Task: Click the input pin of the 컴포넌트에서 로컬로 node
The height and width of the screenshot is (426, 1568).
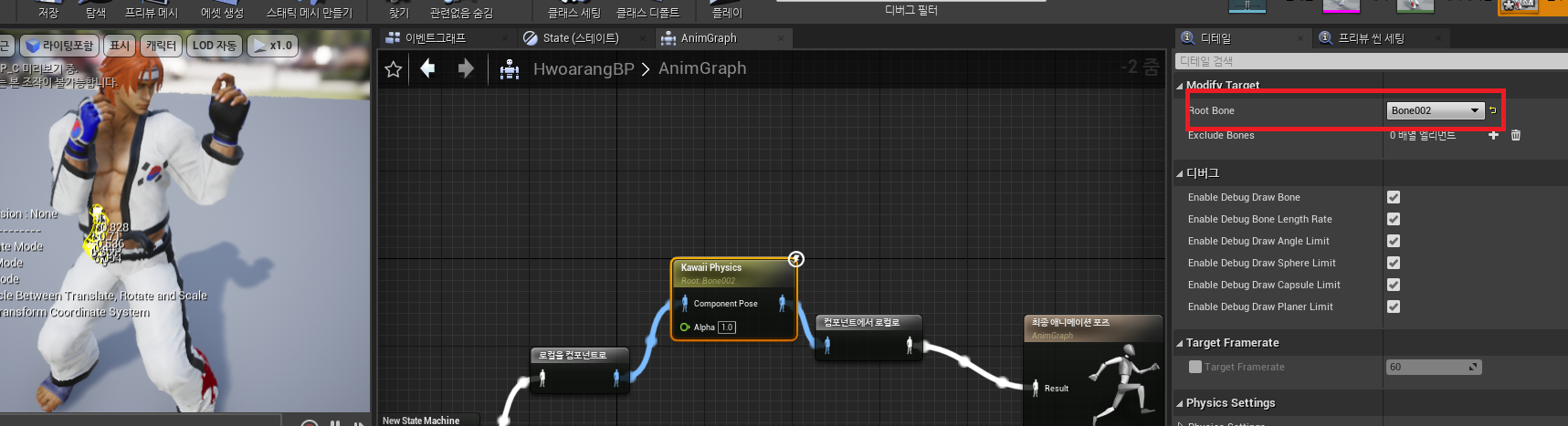Action: pyautogui.click(x=827, y=344)
